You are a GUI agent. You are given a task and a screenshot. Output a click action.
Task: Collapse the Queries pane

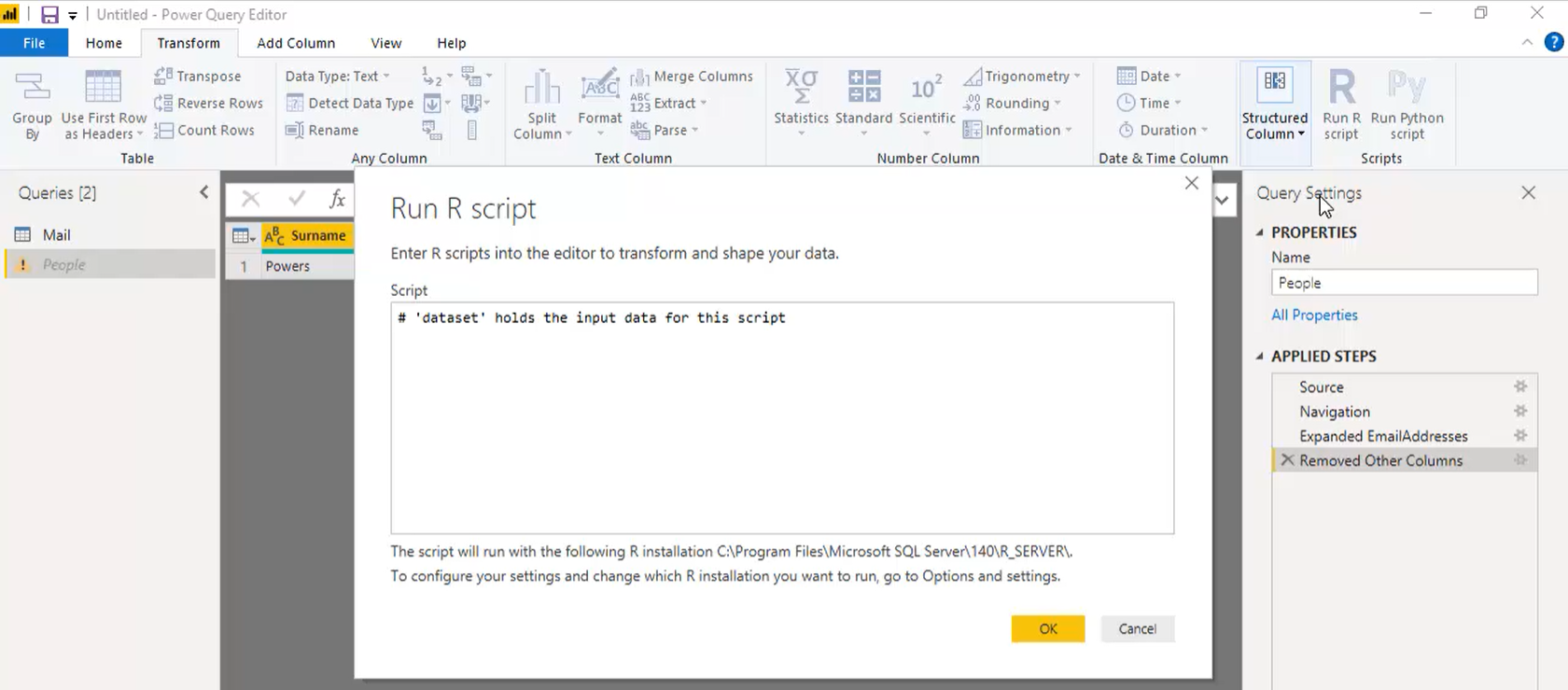pyautogui.click(x=204, y=192)
